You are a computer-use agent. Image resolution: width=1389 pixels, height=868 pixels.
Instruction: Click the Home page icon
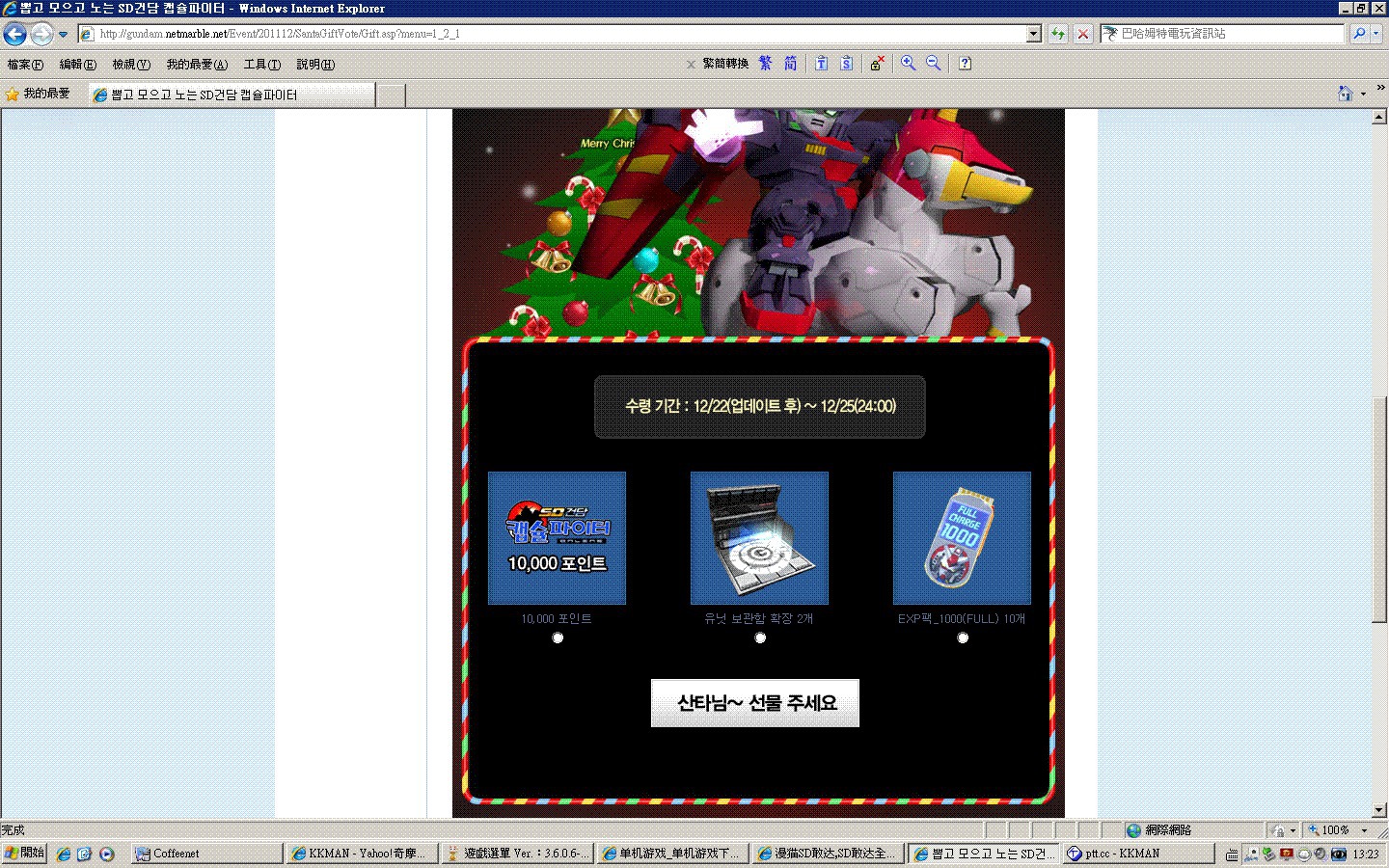[1346, 94]
